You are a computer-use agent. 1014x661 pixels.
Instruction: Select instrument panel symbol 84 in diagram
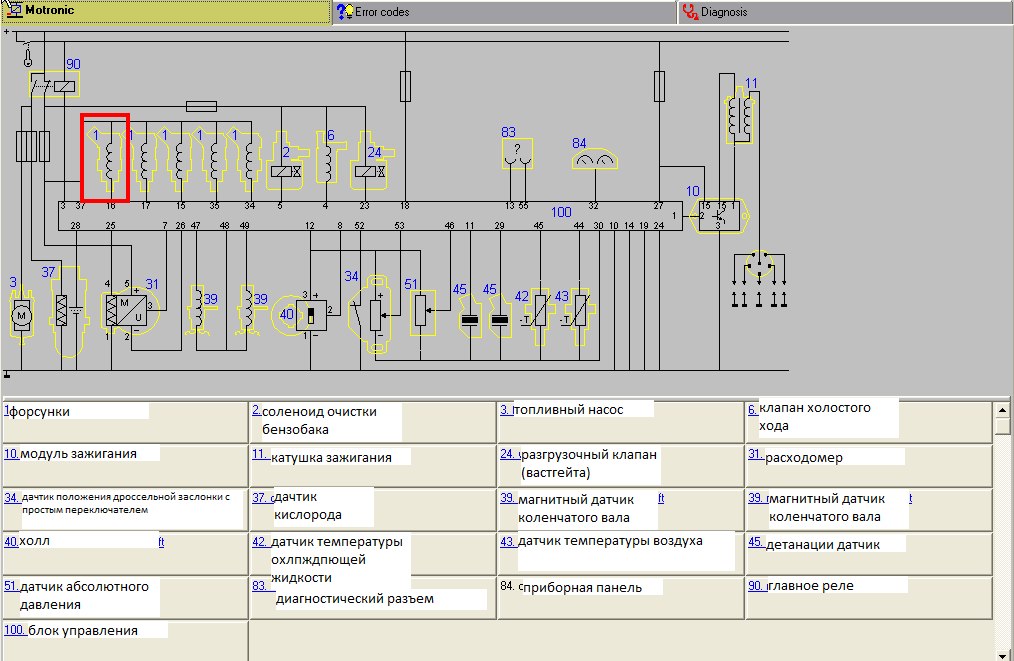596,157
